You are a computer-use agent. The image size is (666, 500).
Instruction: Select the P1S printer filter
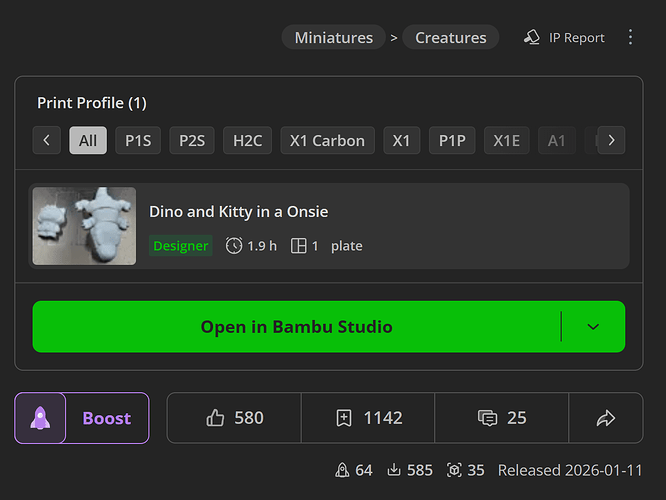tap(138, 140)
